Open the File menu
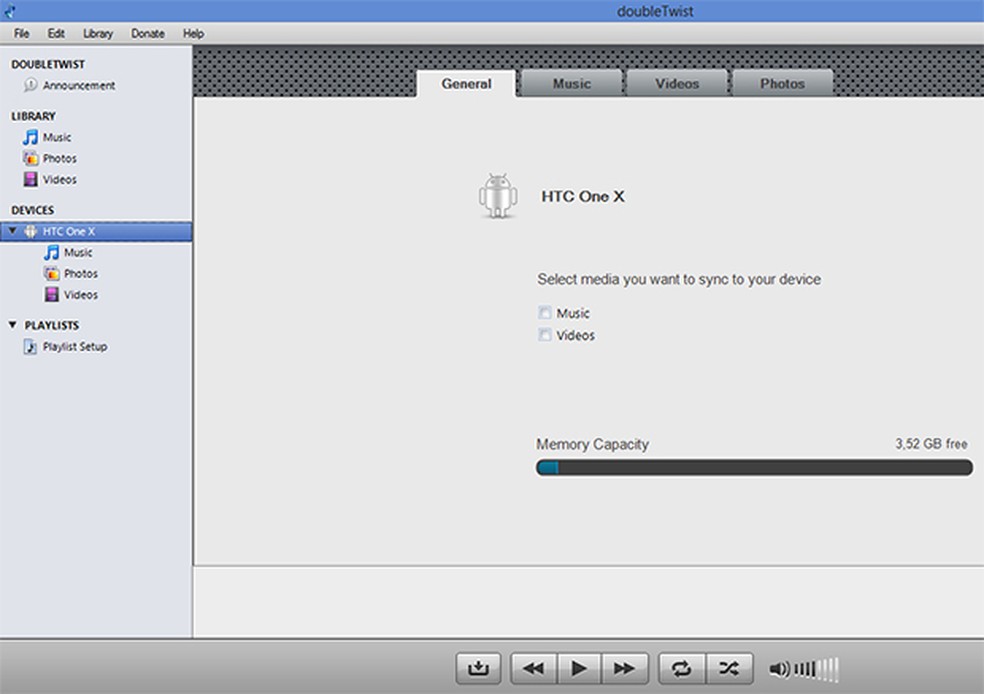 [x=21, y=33]
